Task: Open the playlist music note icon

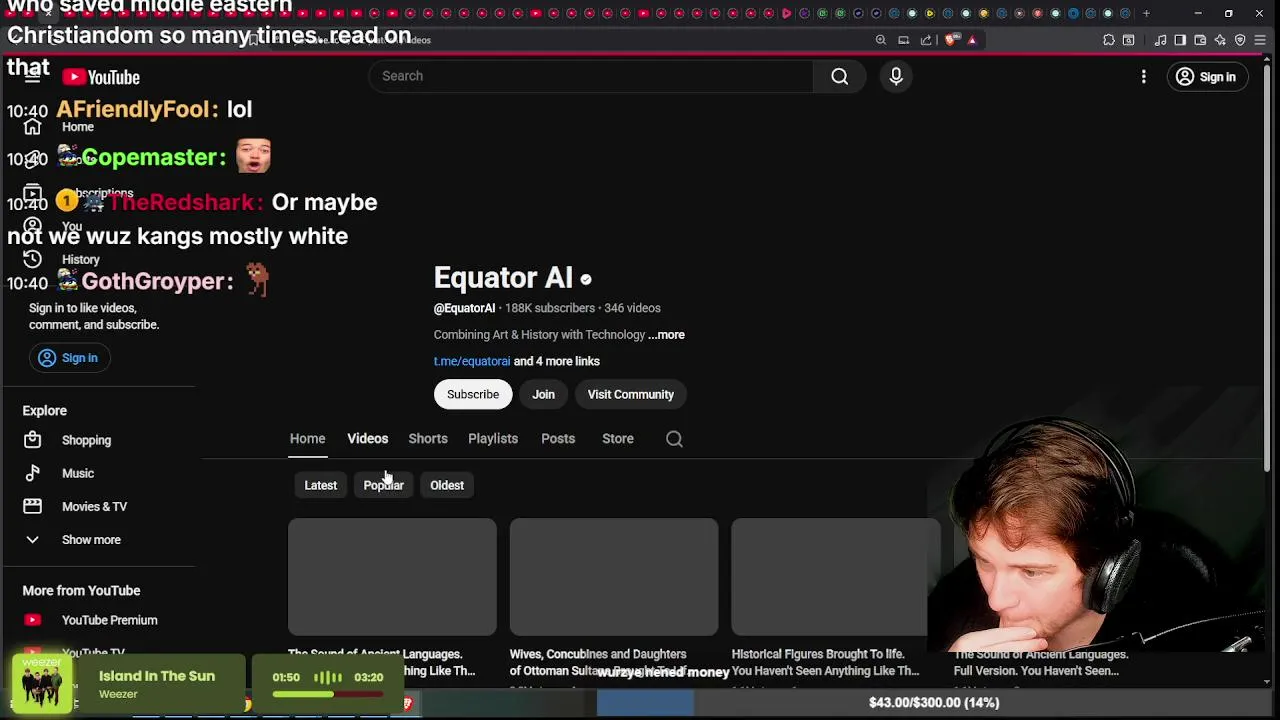Action: [x=1160, y=40]
